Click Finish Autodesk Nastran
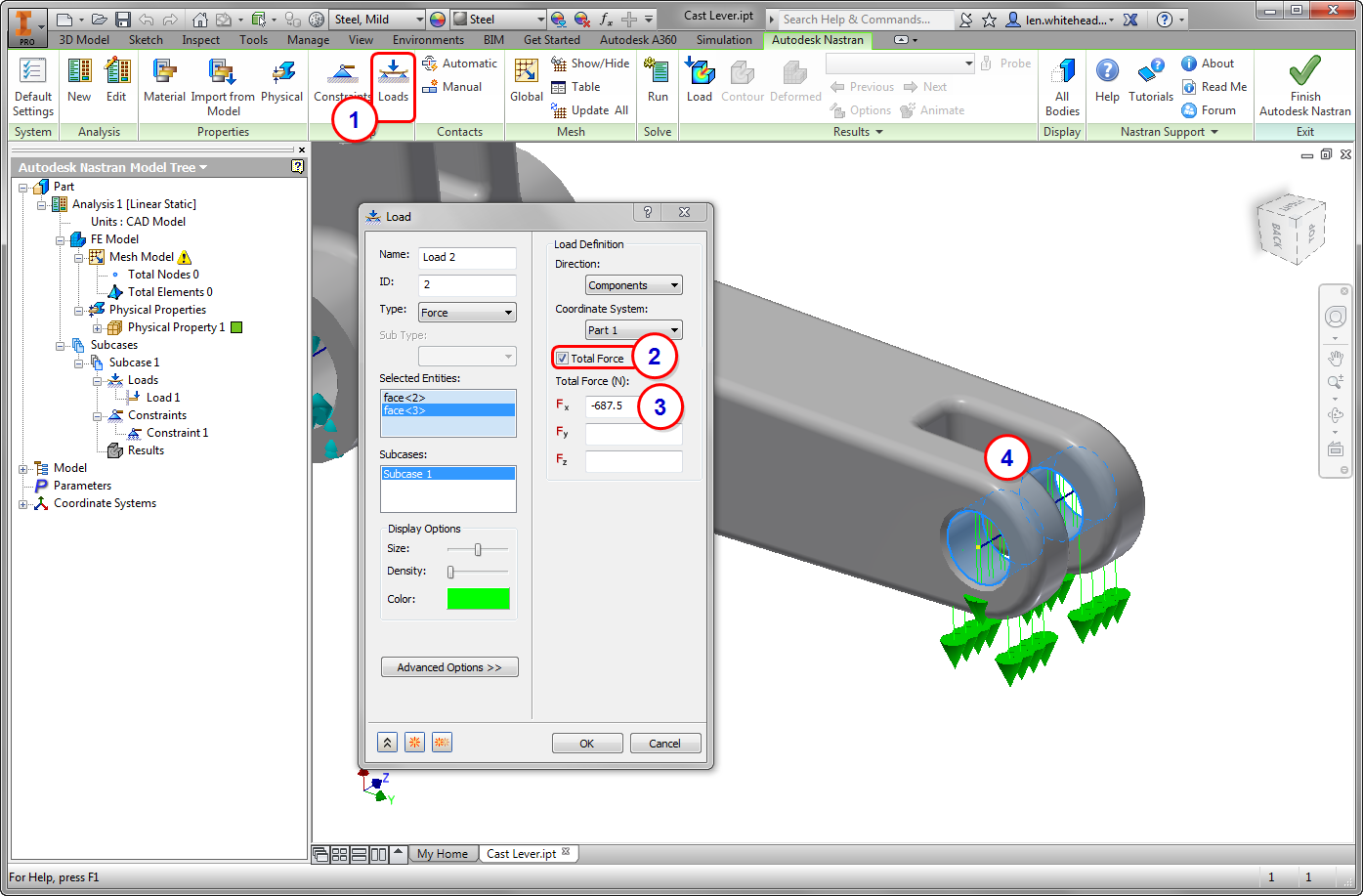 click(1304, 86)
